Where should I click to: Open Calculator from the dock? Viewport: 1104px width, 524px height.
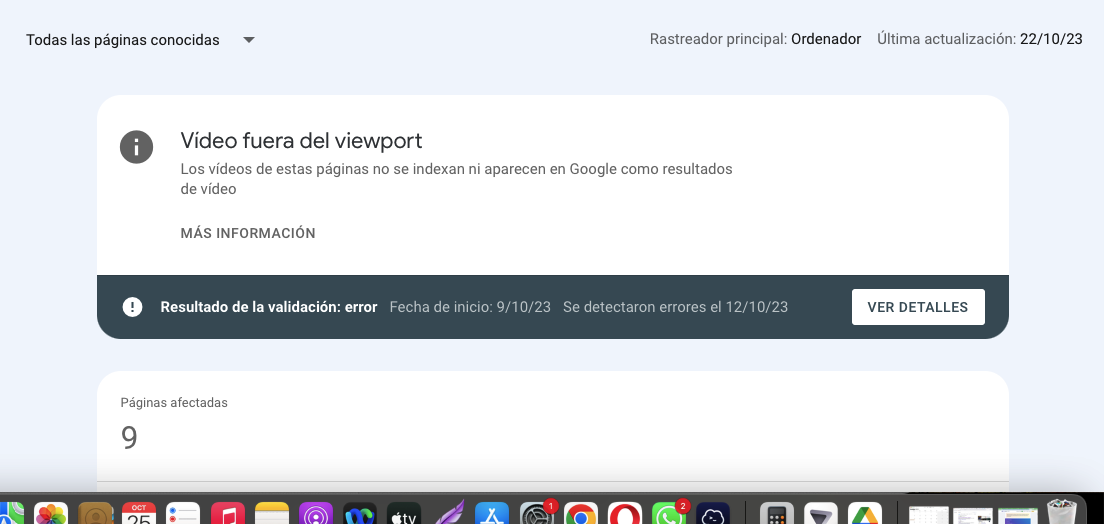point(777,513)
